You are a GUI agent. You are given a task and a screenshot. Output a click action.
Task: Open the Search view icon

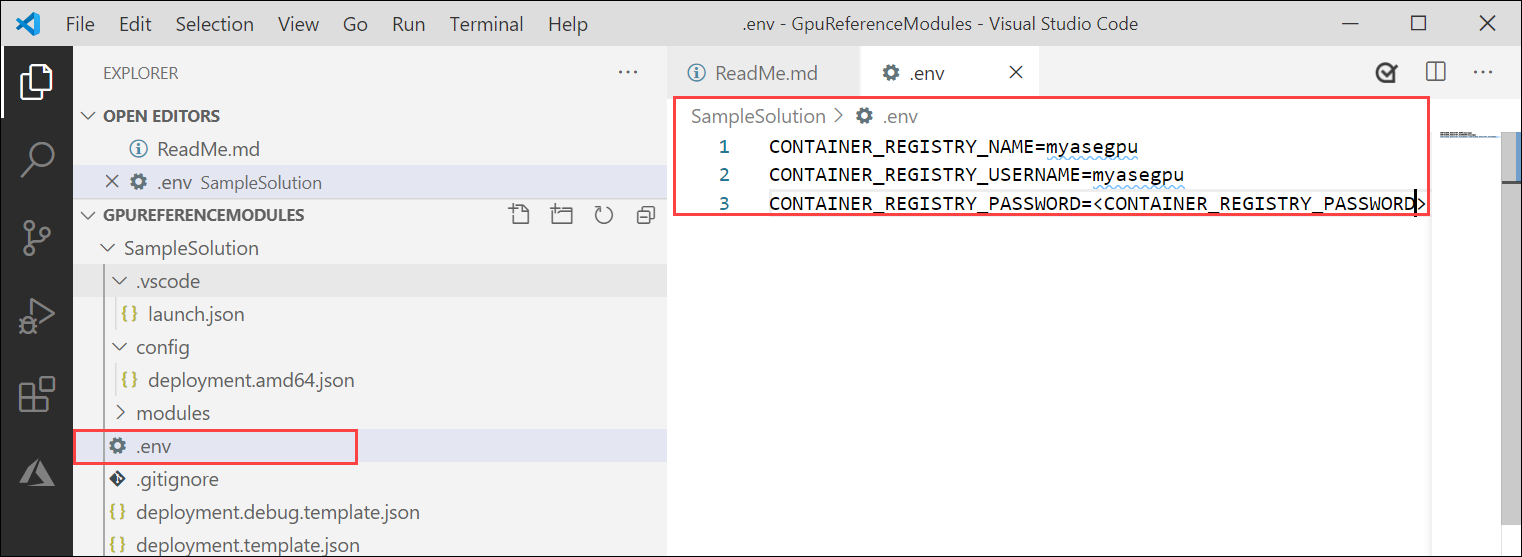pyautogui.click(x=37, y=160)
